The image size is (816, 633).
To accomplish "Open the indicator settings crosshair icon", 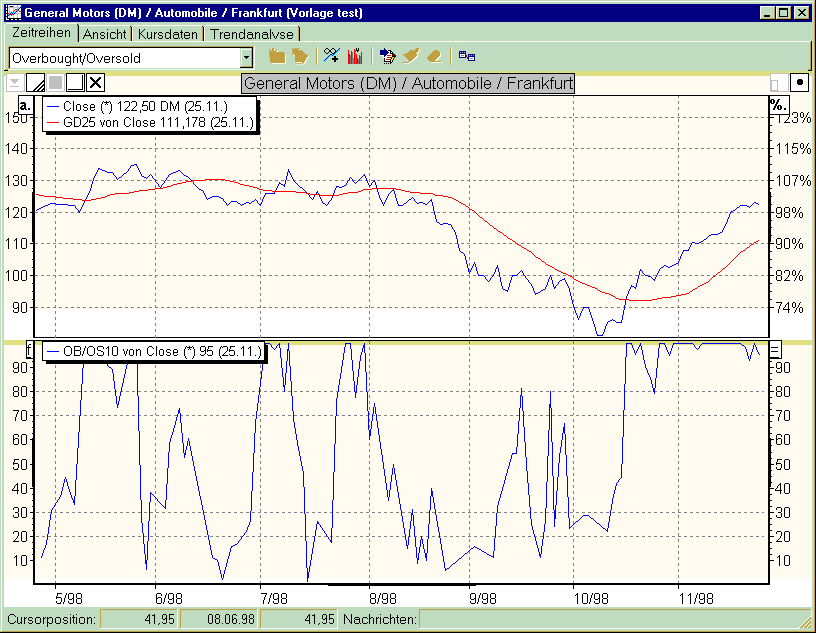I will (x=330, y=57).
